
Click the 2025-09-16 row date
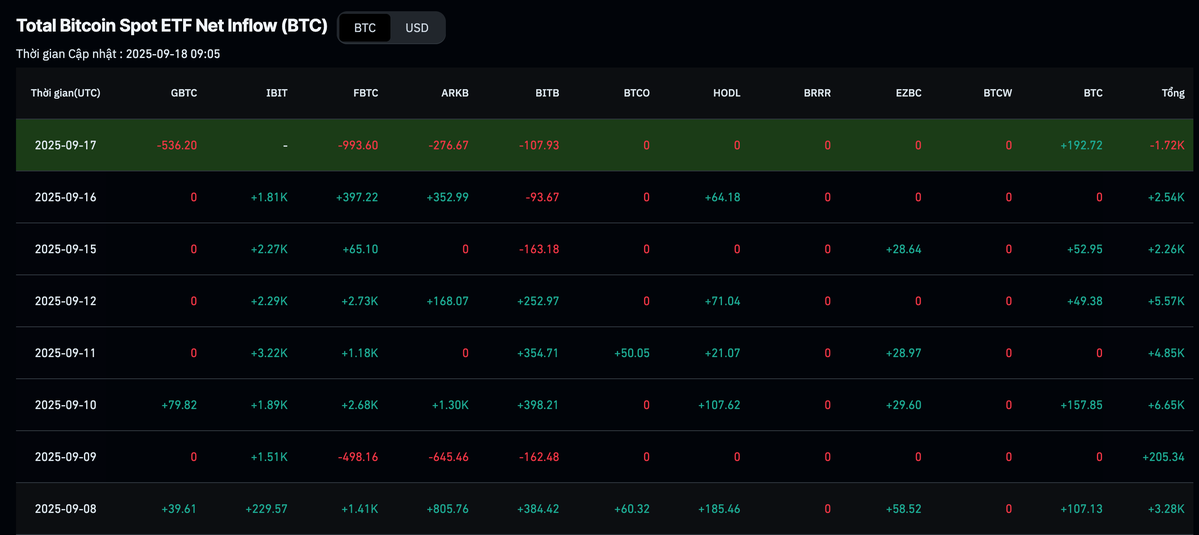65,197
